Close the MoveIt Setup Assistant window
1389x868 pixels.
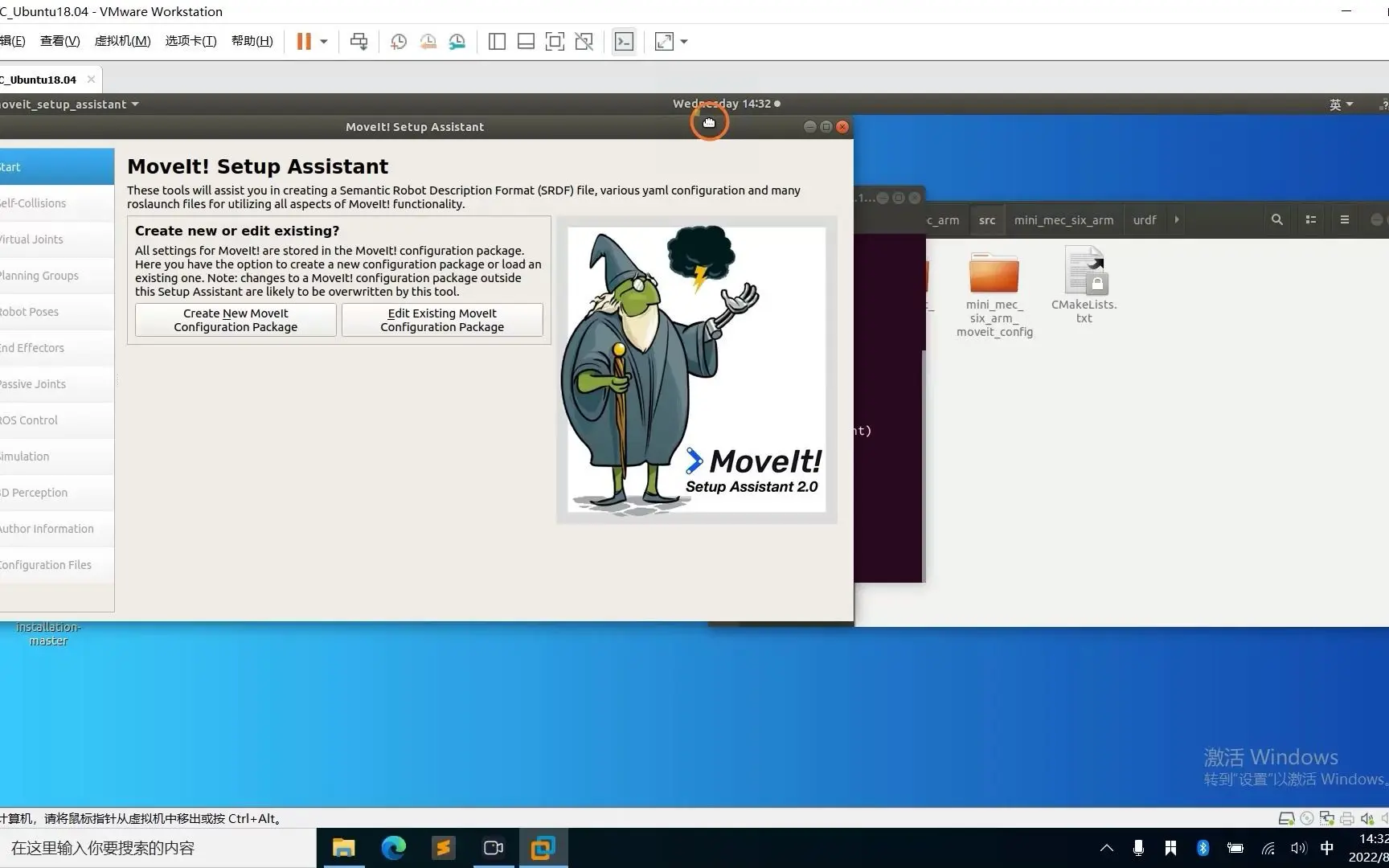[842, 127]
